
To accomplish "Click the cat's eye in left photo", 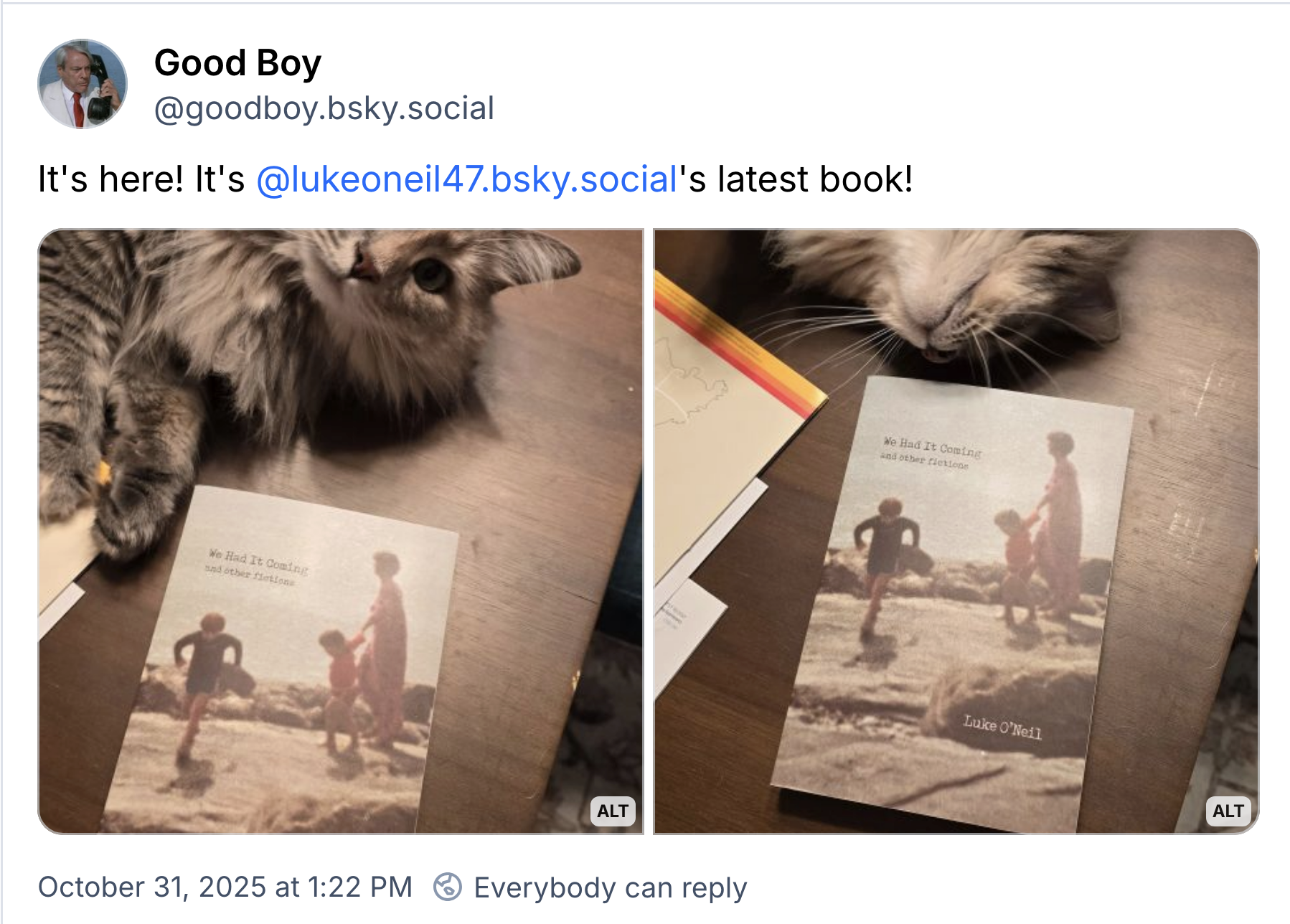I will 431,273.
